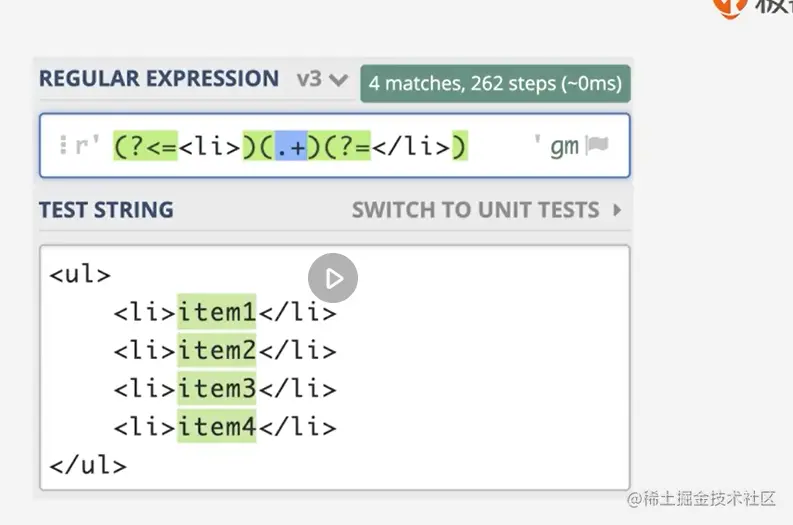Click the Test String heading label
Screen dimensions: 793x525
(x=106, y=210)
